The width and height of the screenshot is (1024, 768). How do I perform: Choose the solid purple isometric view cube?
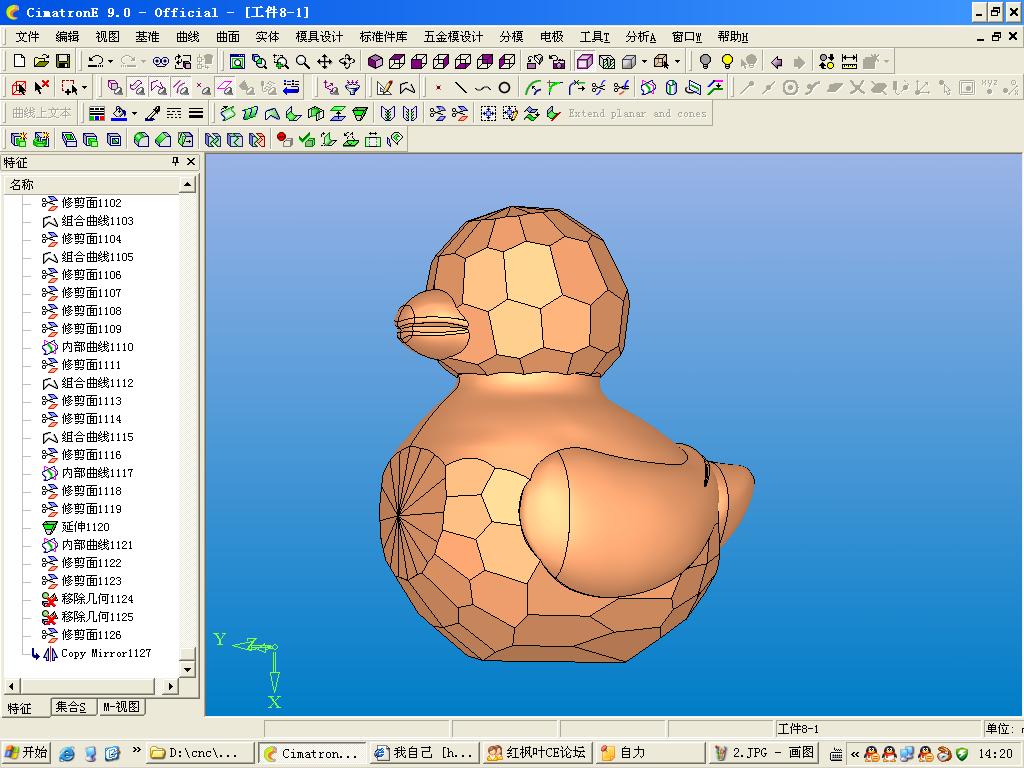376,61
